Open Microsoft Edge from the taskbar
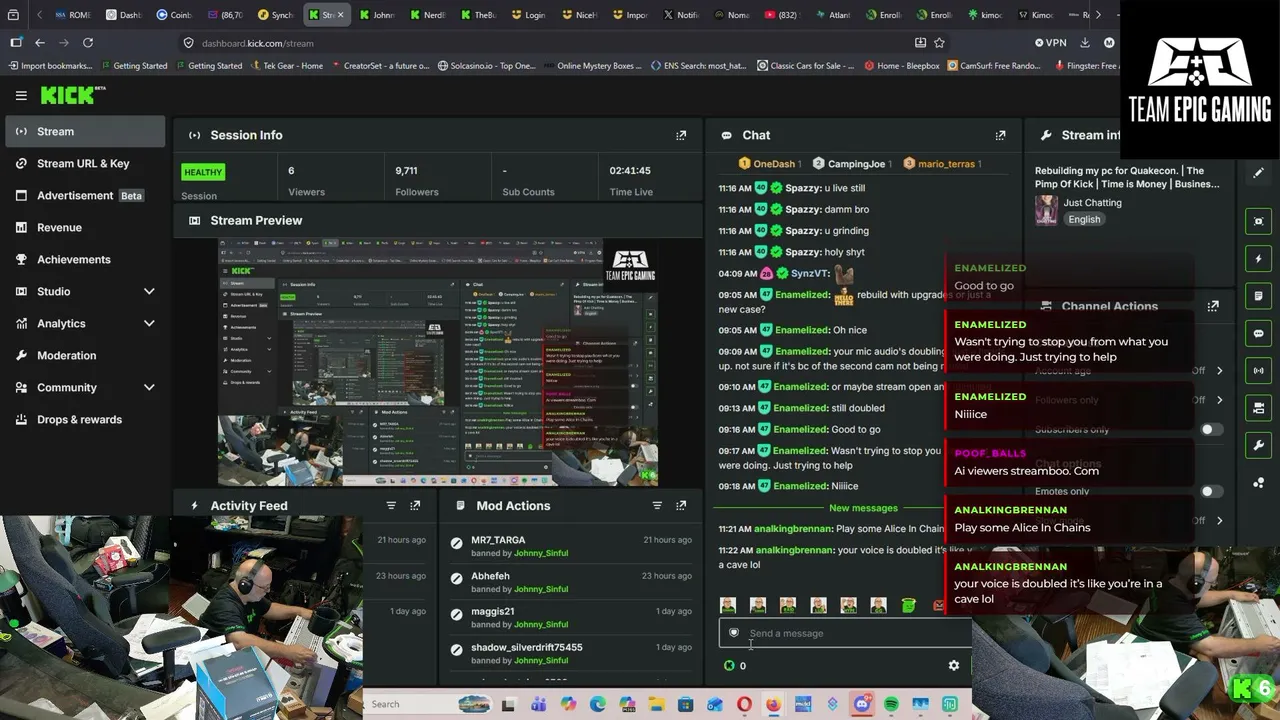Screen dimensions: 1280x720 click(598, 704)
